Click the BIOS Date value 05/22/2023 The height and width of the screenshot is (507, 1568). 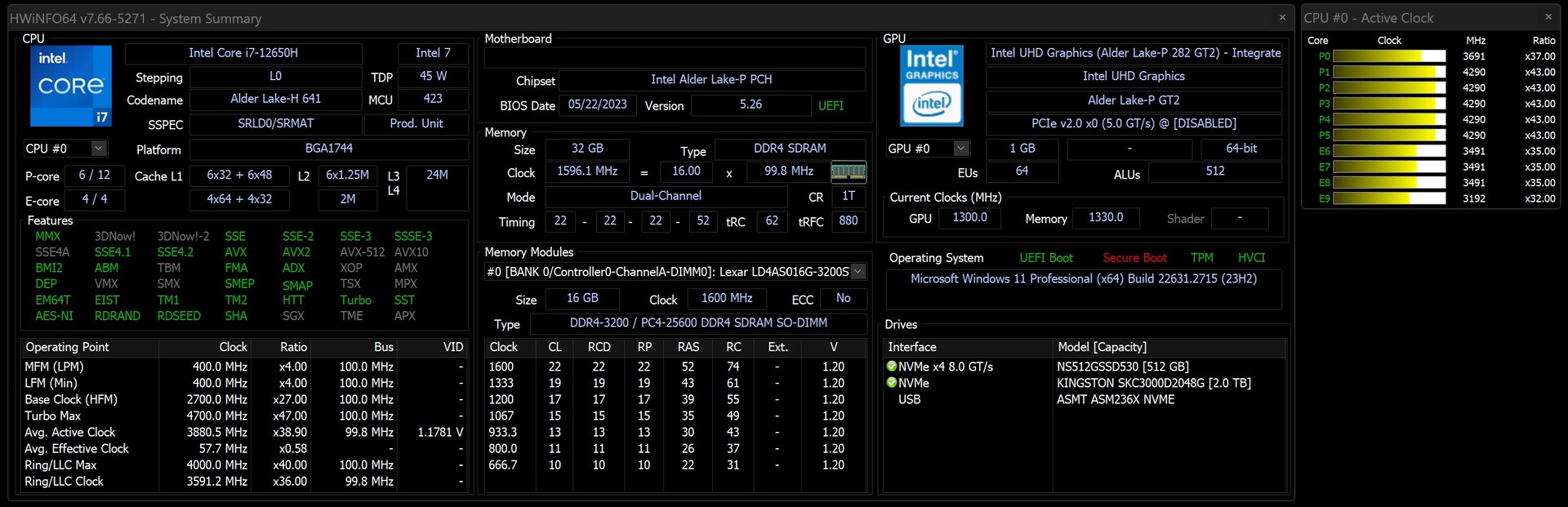(598, 105)
